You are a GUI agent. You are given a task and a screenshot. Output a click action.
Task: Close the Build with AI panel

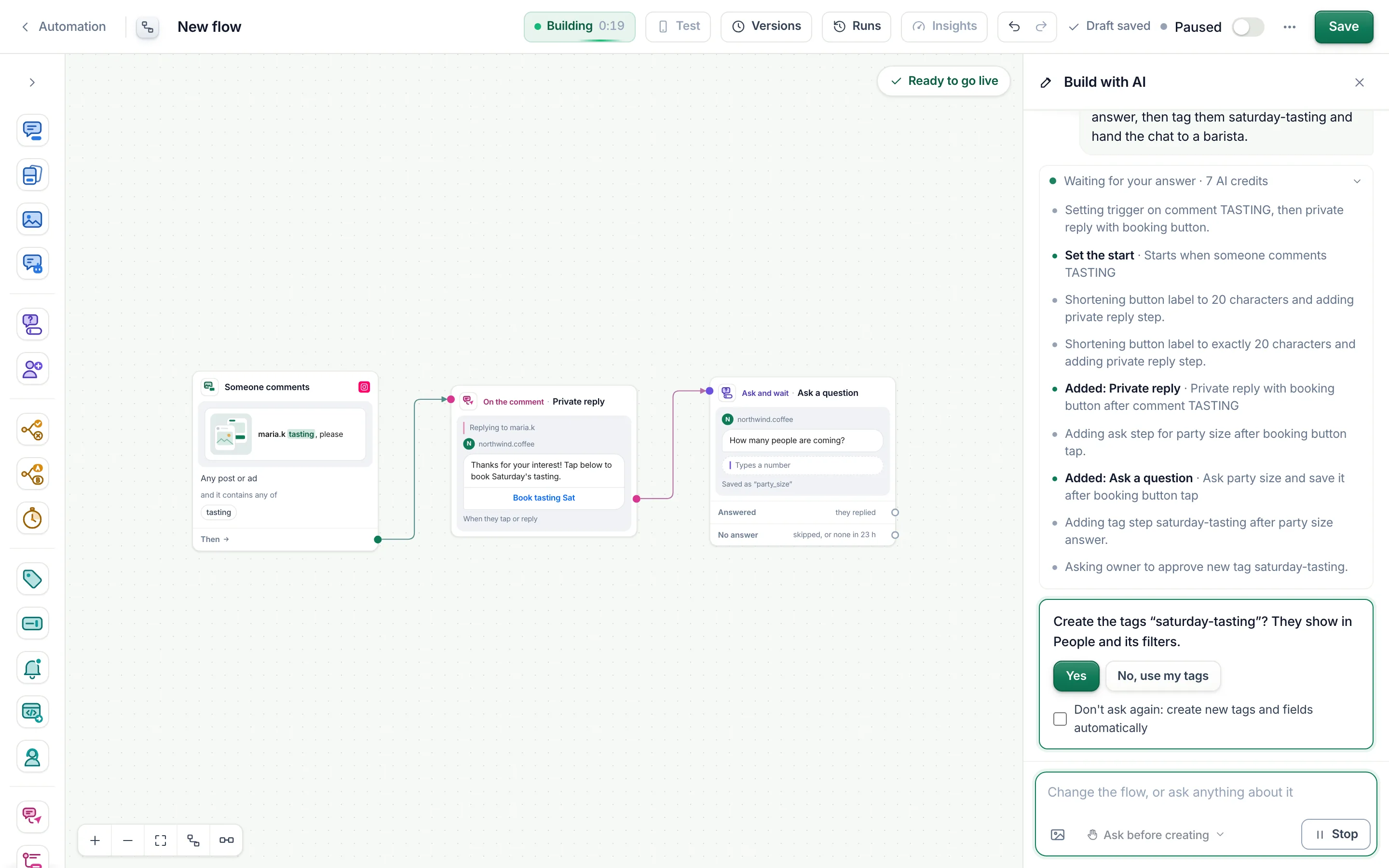click(1359, 82)
